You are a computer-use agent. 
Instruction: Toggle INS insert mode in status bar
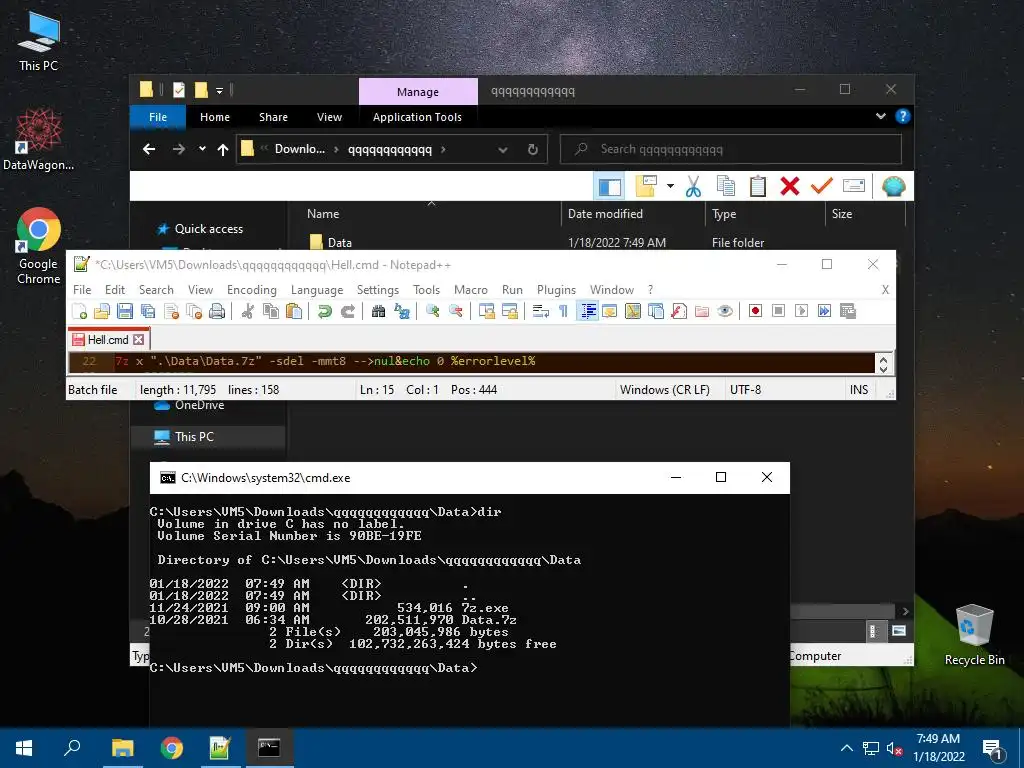(x=859, y=390)
